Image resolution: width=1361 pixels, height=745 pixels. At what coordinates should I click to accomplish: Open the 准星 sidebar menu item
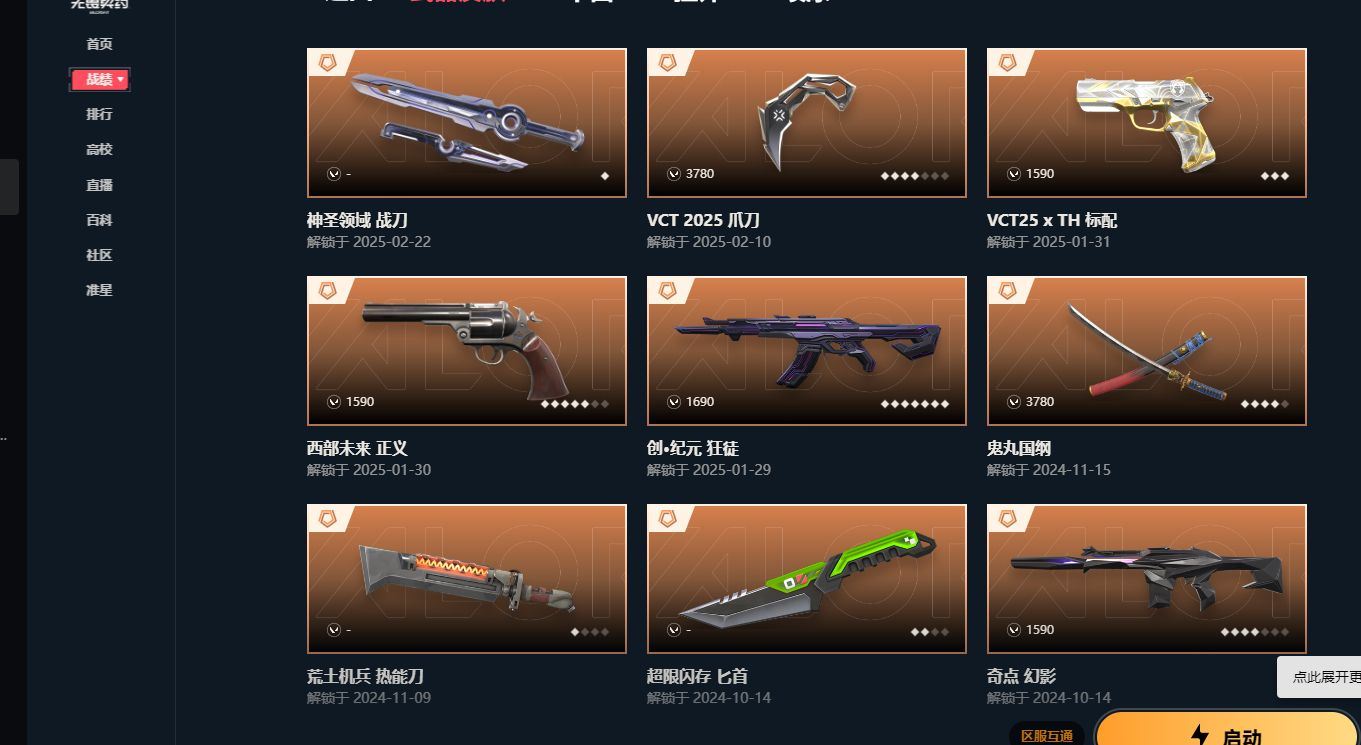(99, 290)
